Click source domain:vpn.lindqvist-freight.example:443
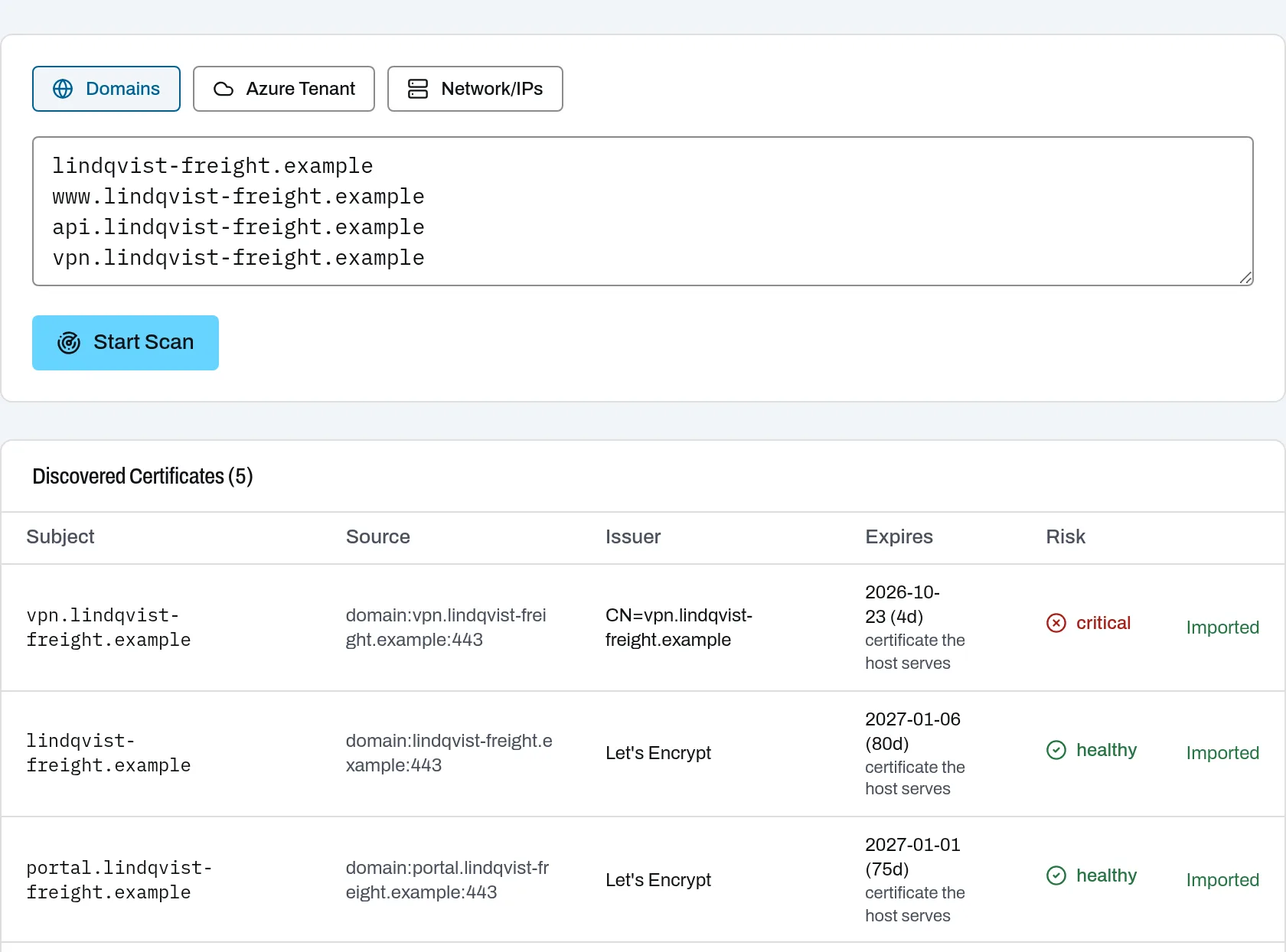The image size is (1286, 952). point(446,628)
